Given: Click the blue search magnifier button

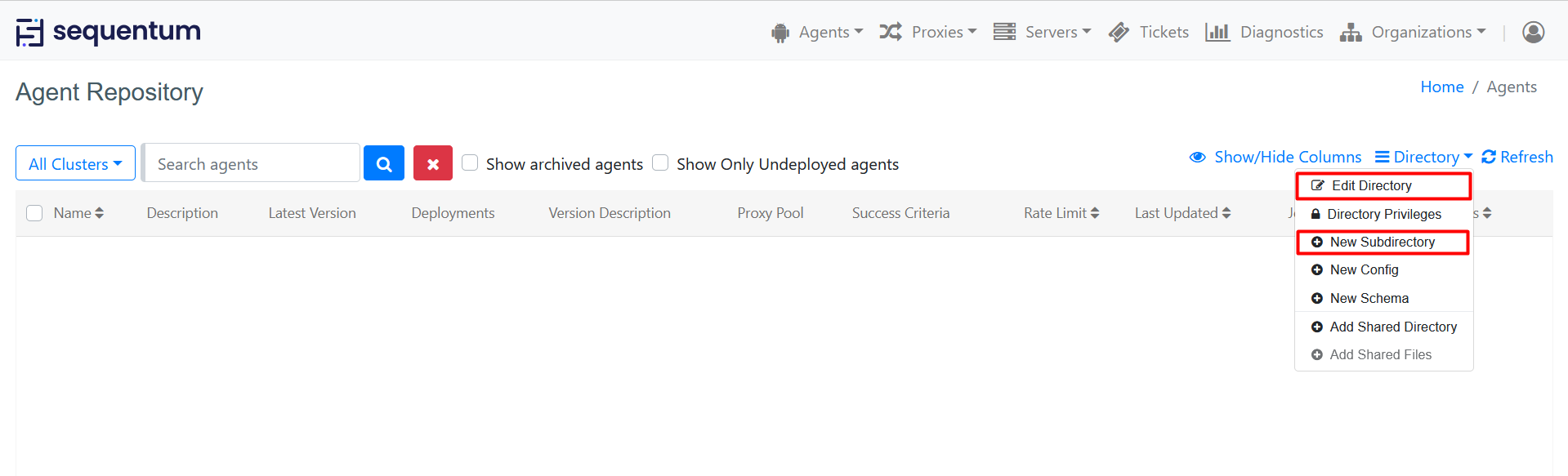Looking at the screenshot, I should [x=383, y=163].
